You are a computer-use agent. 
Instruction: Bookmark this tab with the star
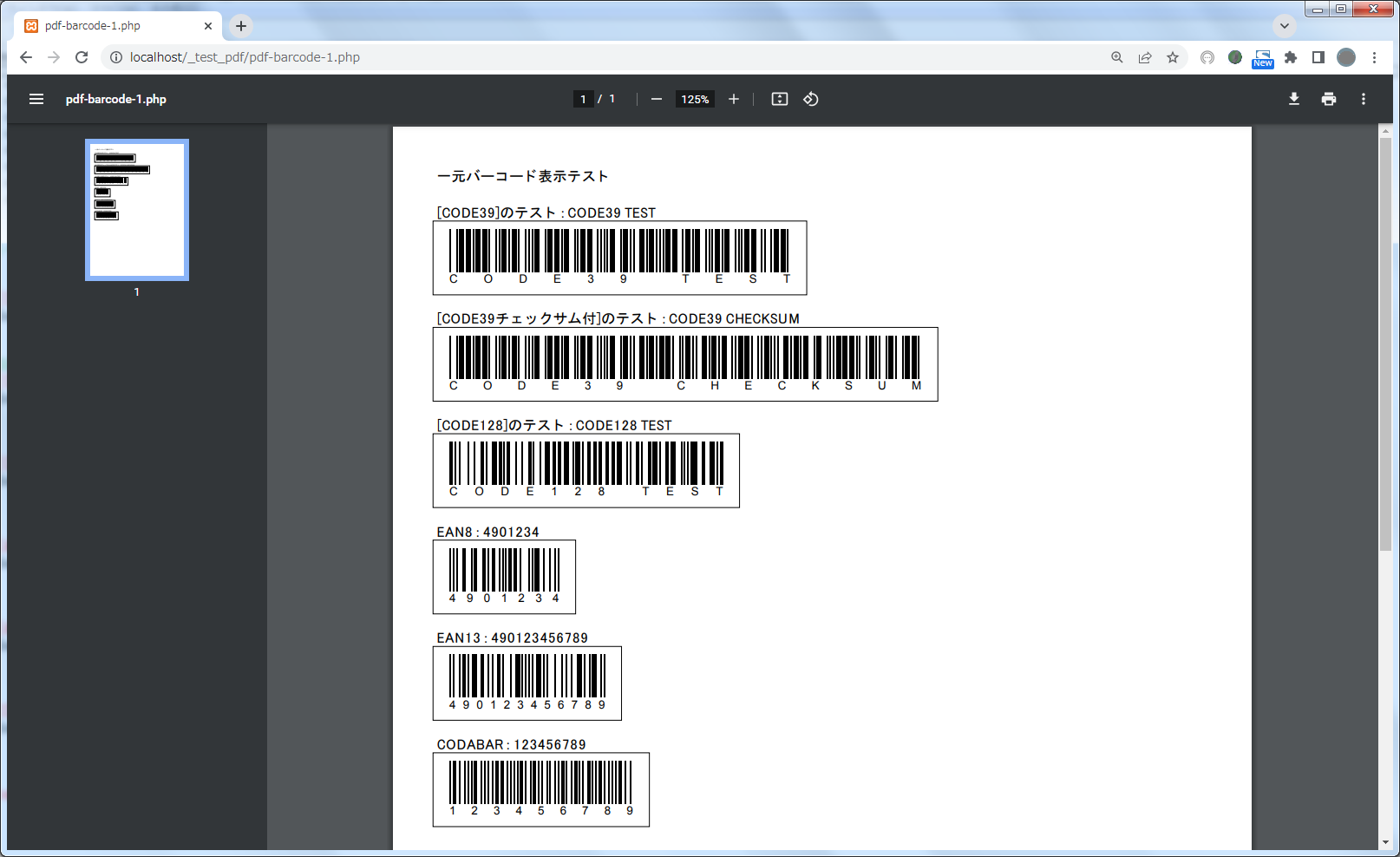point(1173,57)
